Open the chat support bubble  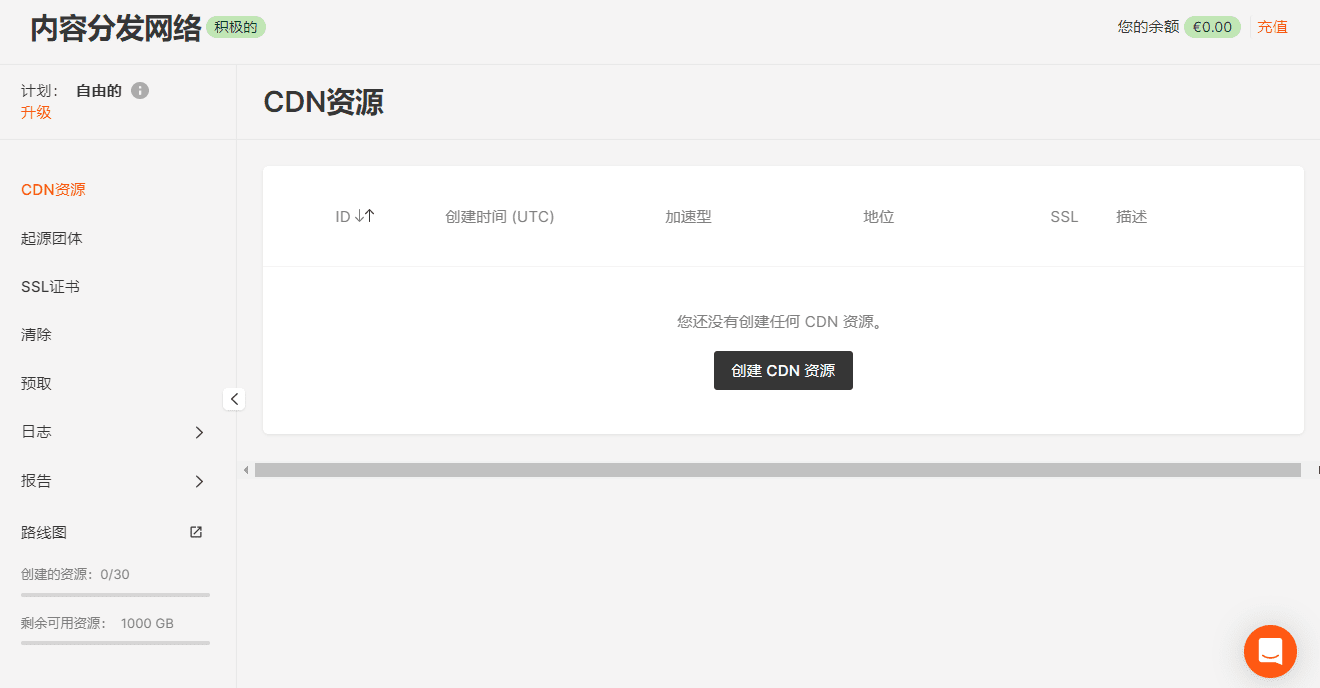1270,651
